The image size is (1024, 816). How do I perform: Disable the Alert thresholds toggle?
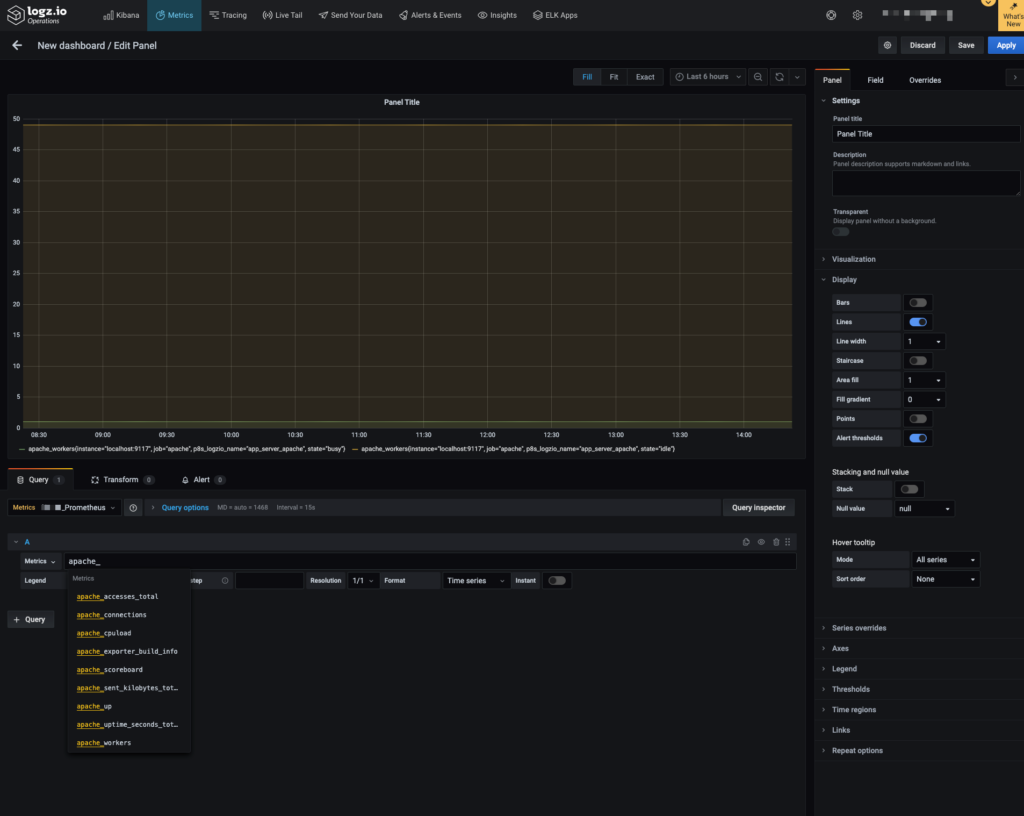point(918,438)
